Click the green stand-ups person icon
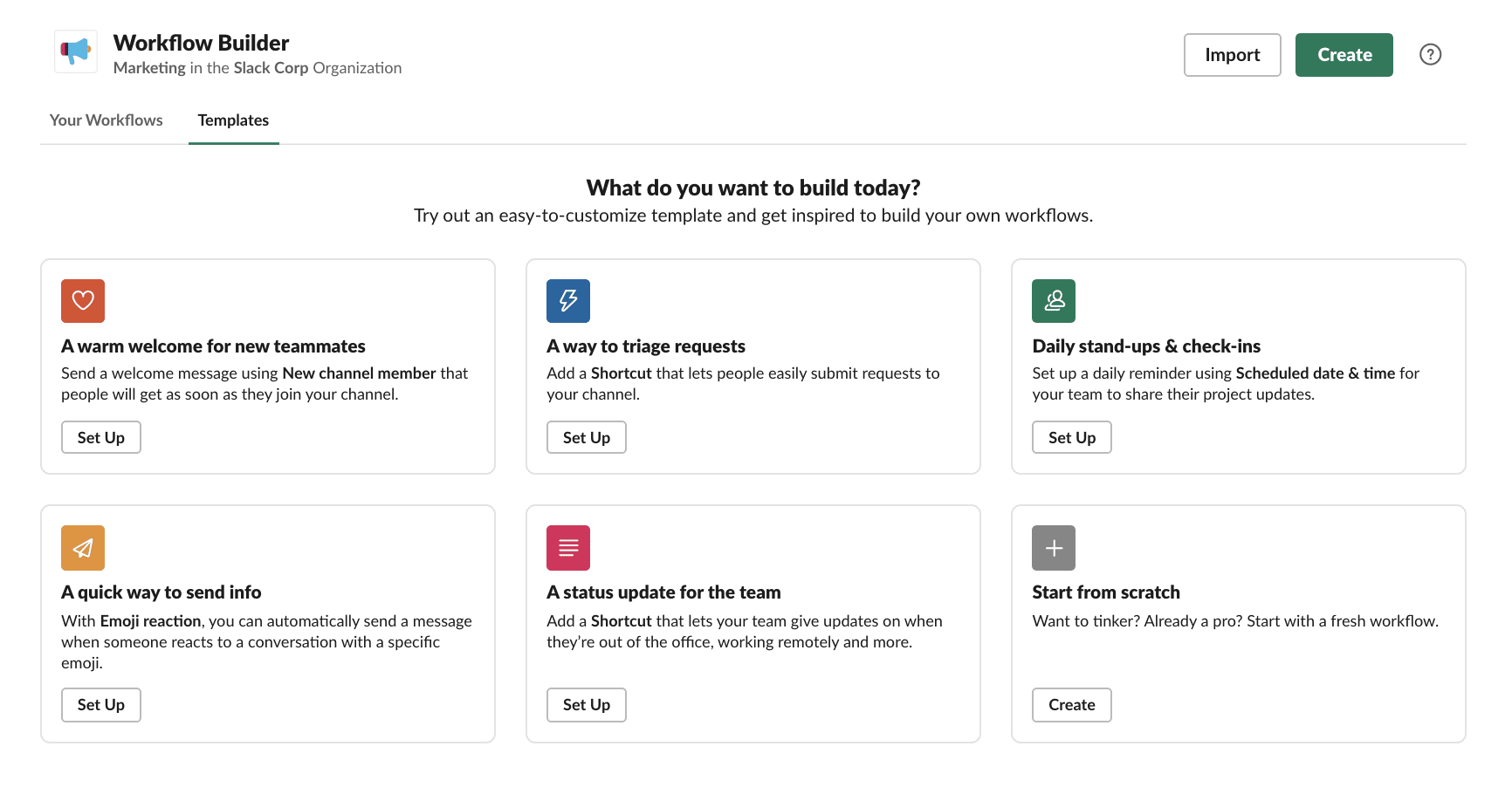 click(x=1053, y=300)
